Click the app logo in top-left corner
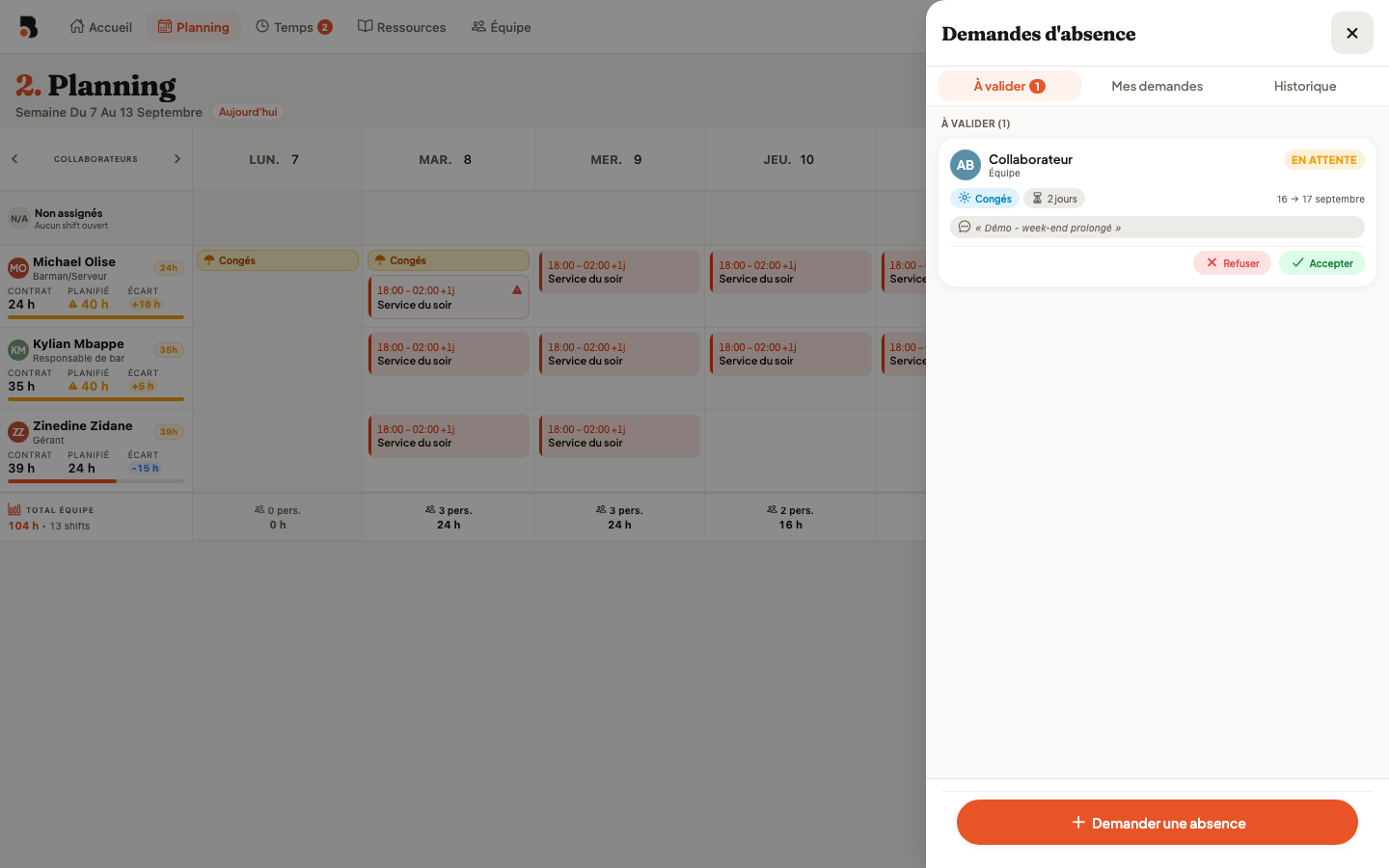 [x=29, y=27]
